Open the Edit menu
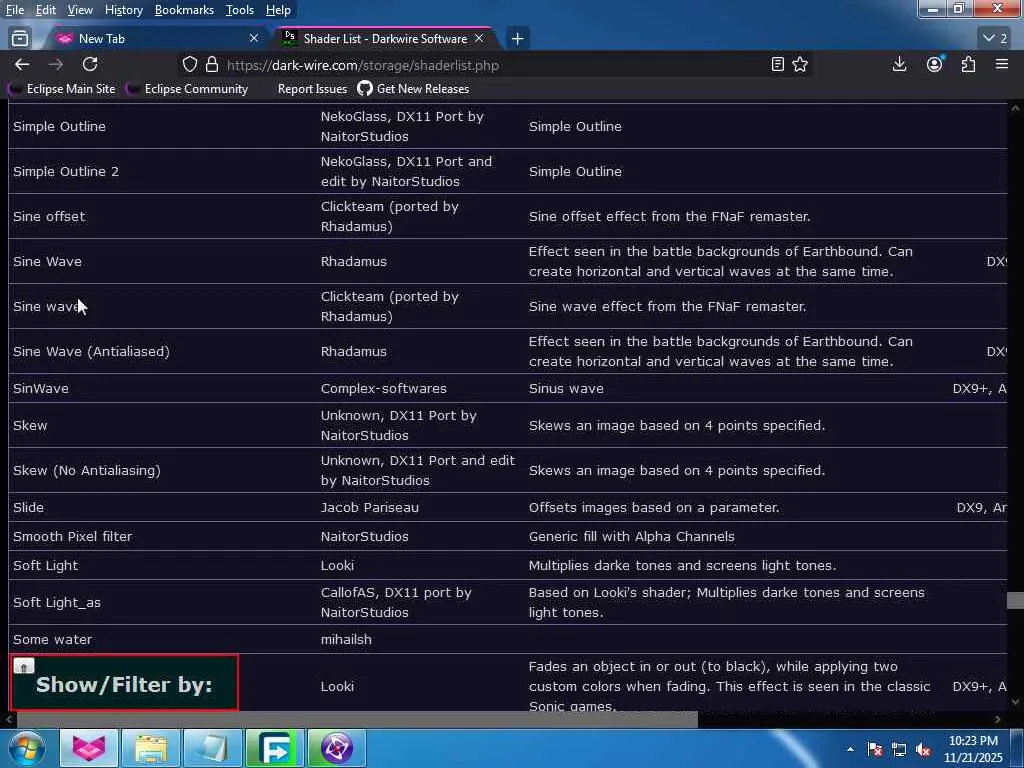 point(45,10)
